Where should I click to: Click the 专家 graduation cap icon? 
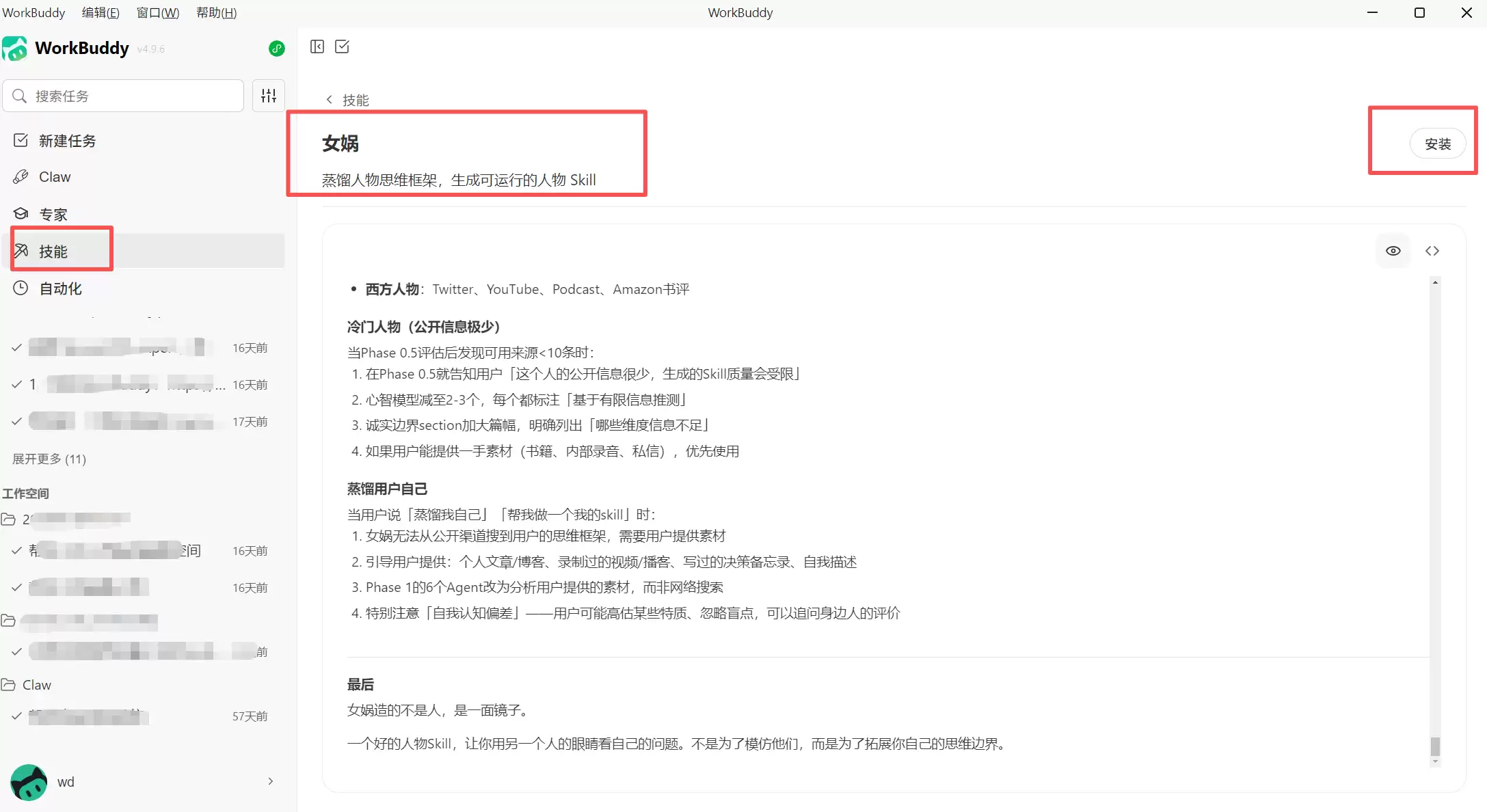(x=21, y=214)
